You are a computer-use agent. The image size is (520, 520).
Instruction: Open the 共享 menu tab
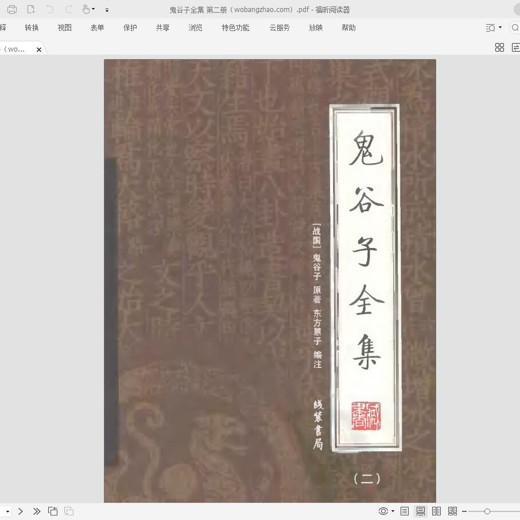click(163, 28)
